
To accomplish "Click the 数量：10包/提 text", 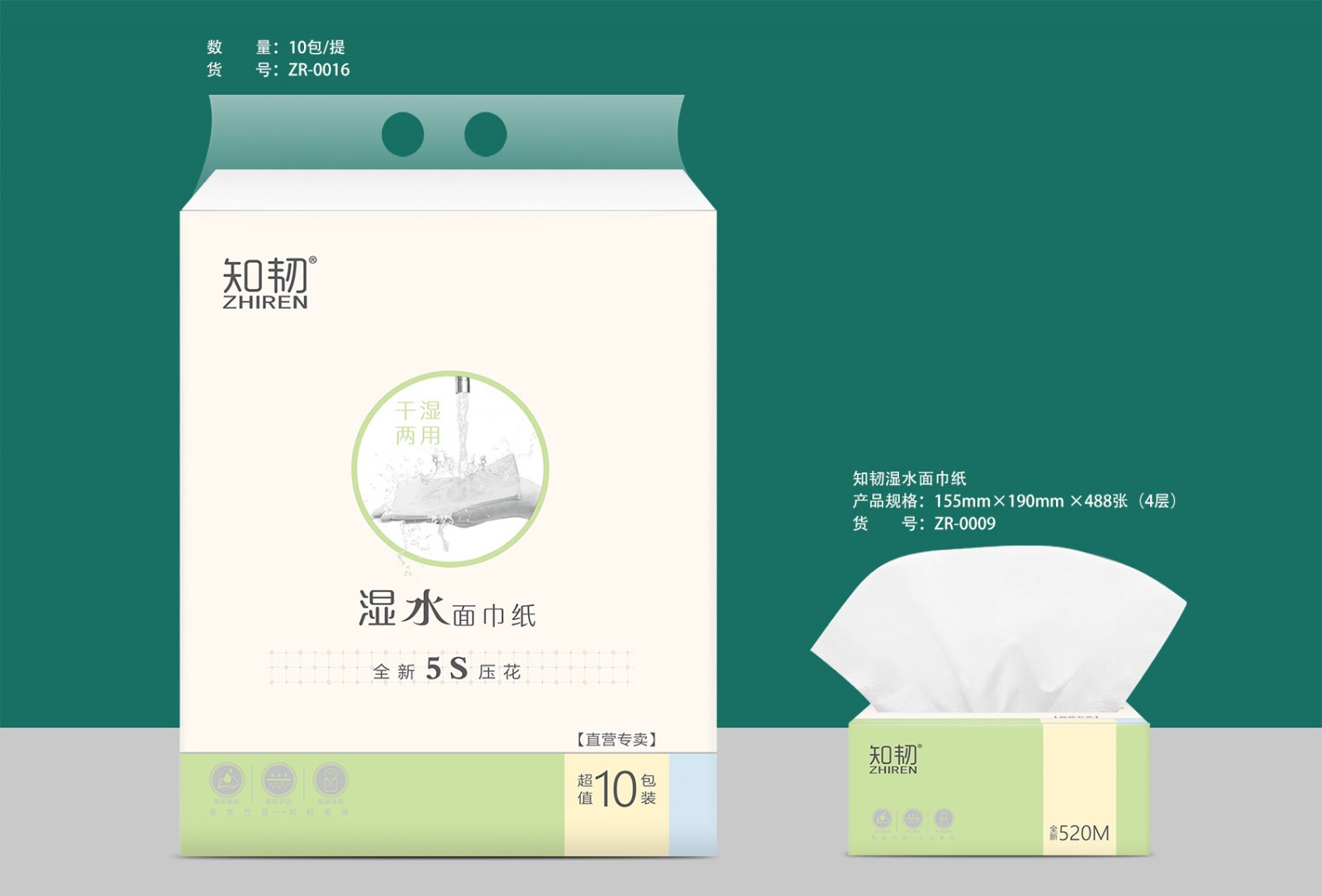I will pyautogui.click(x=276, y=47).
